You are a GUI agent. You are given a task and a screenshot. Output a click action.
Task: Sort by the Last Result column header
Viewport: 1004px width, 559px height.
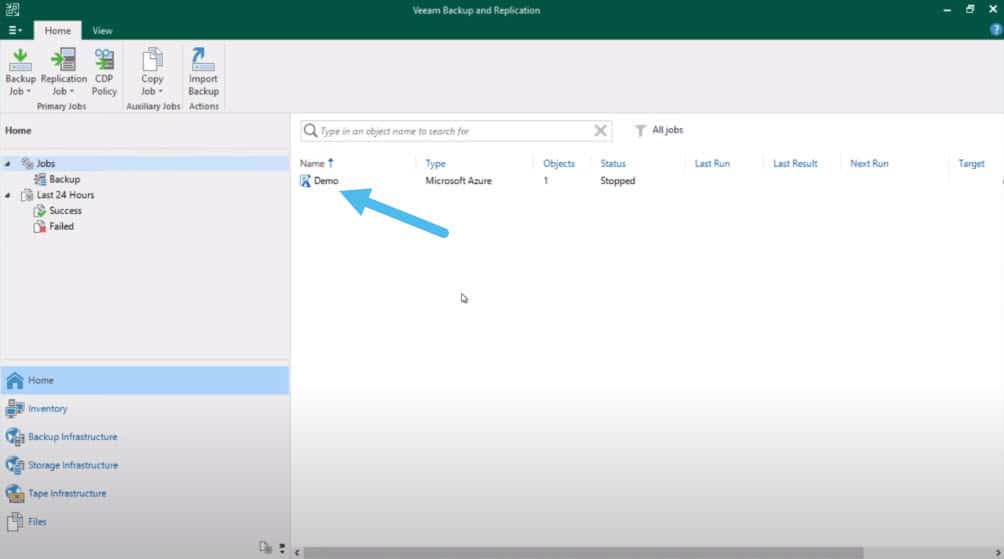[x=795, y=163]
